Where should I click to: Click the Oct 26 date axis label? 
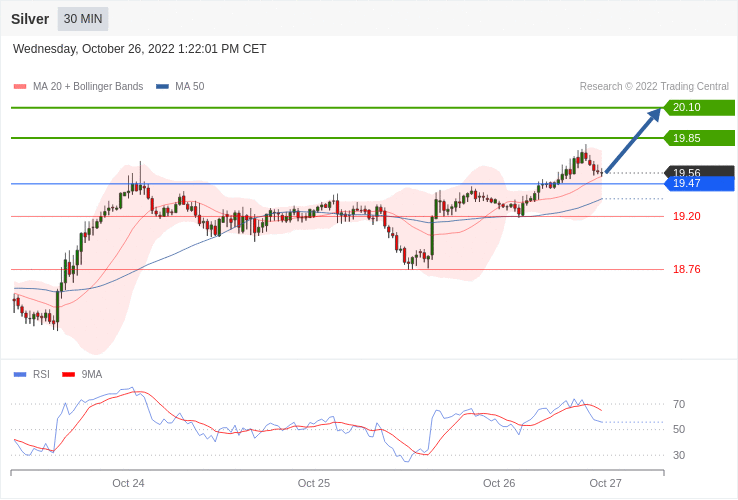(x=499, y=484)
